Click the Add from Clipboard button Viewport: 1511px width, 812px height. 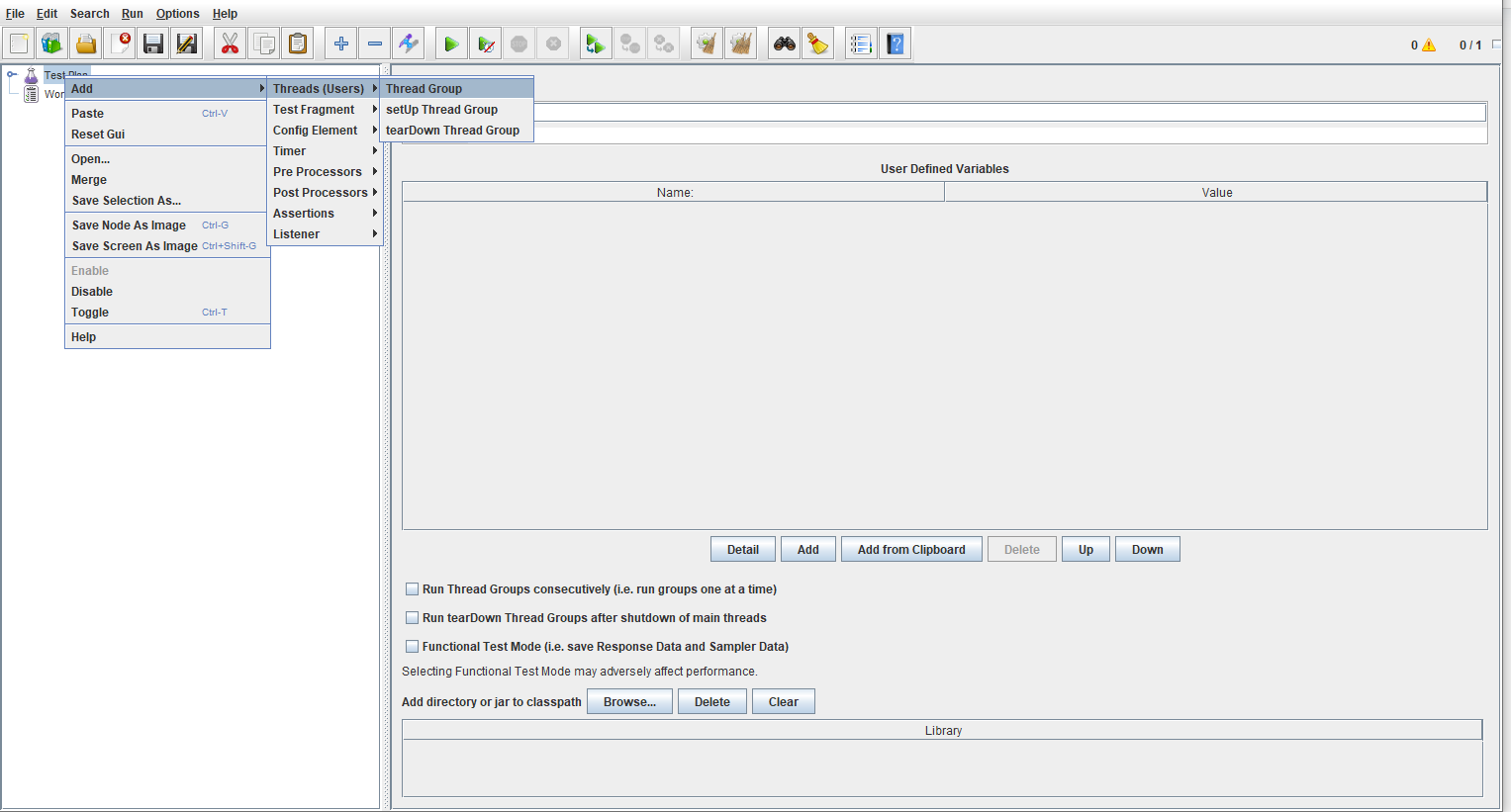tap(910, 550)
